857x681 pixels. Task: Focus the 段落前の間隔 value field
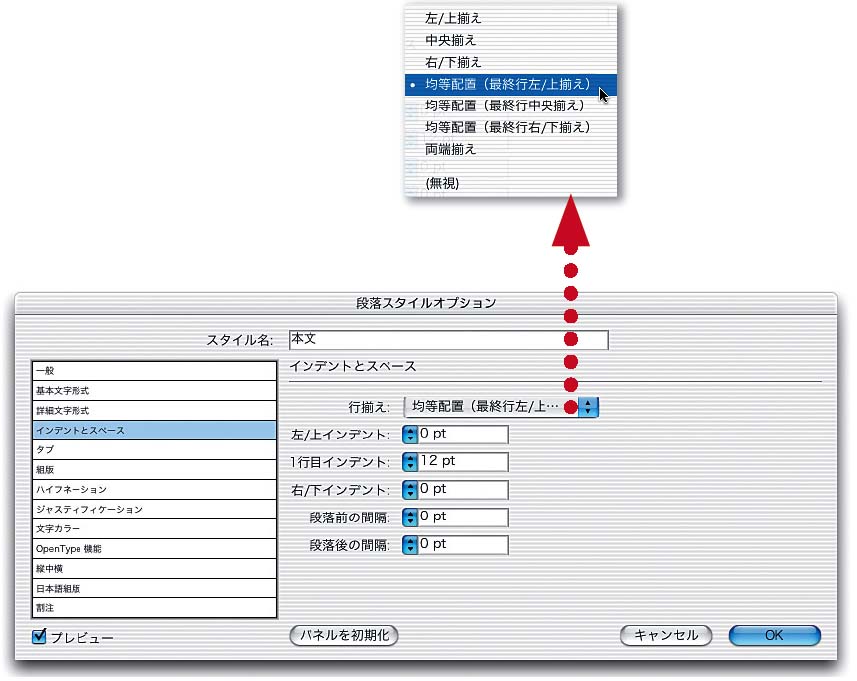pos(463,517)
